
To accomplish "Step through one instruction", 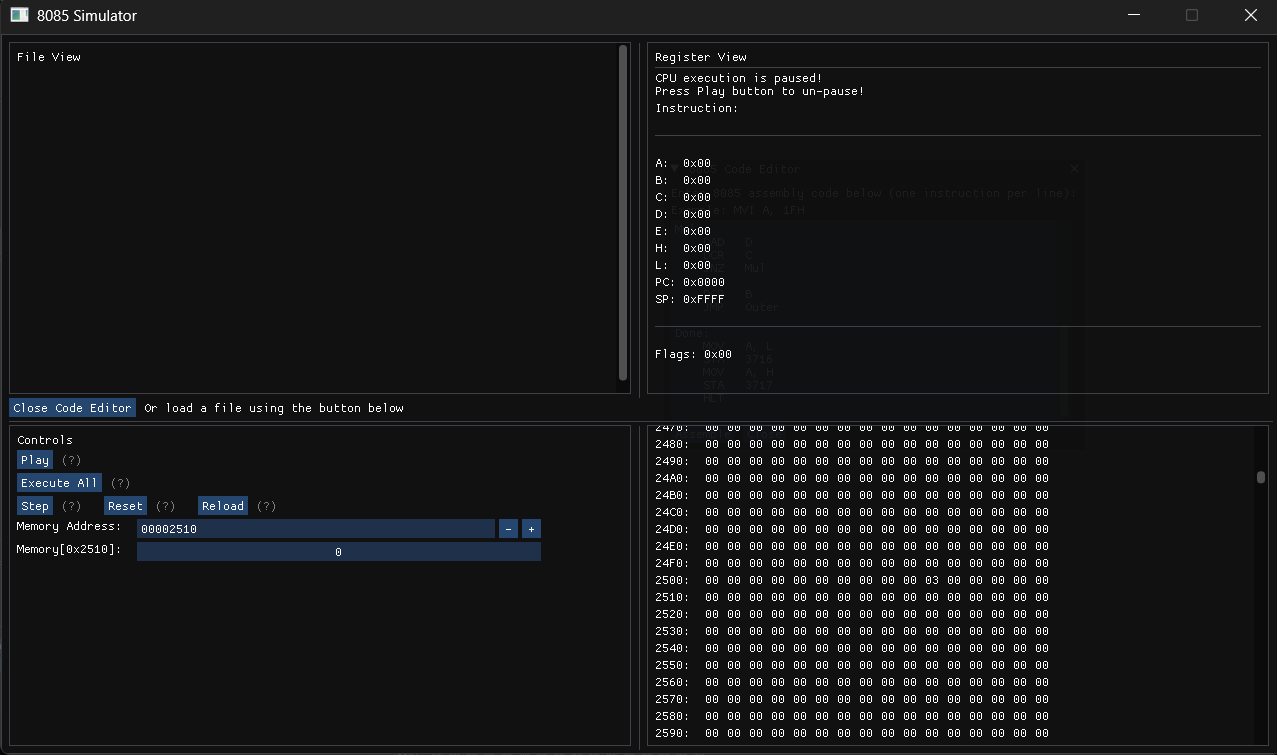I will [x=35, y=506].
